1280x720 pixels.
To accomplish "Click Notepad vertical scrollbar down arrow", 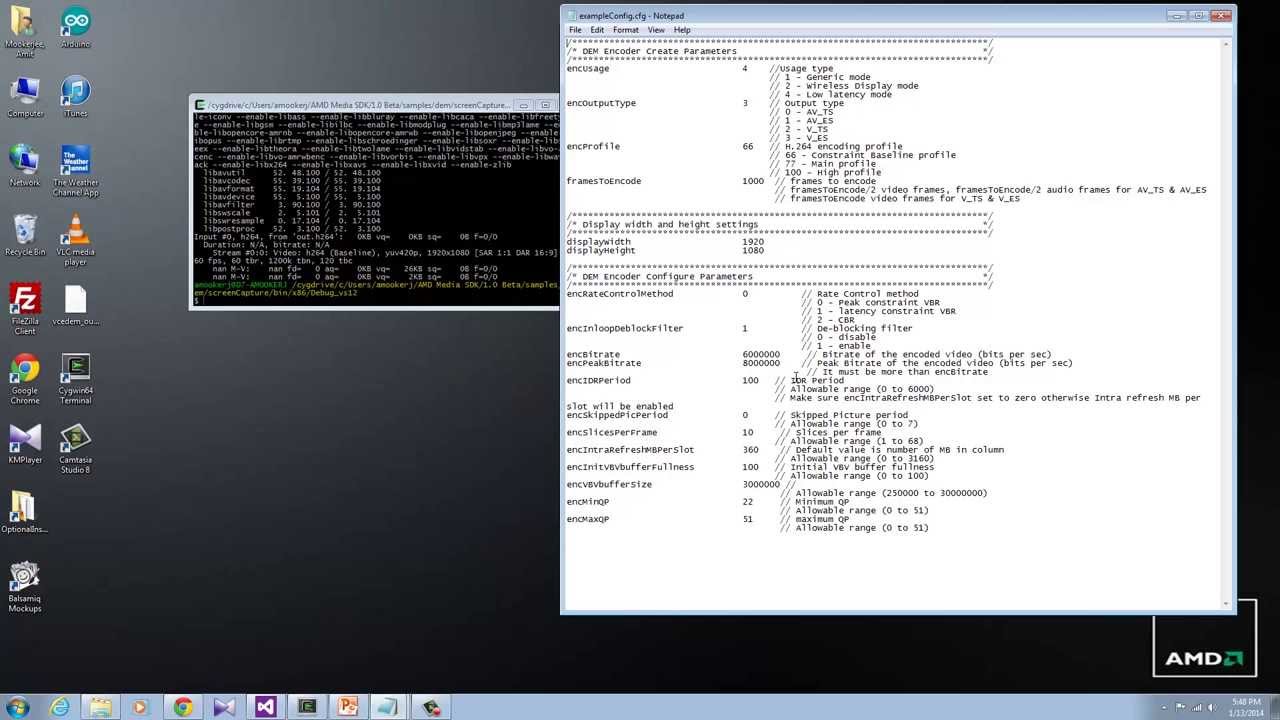I will [x=1226, y=603].
